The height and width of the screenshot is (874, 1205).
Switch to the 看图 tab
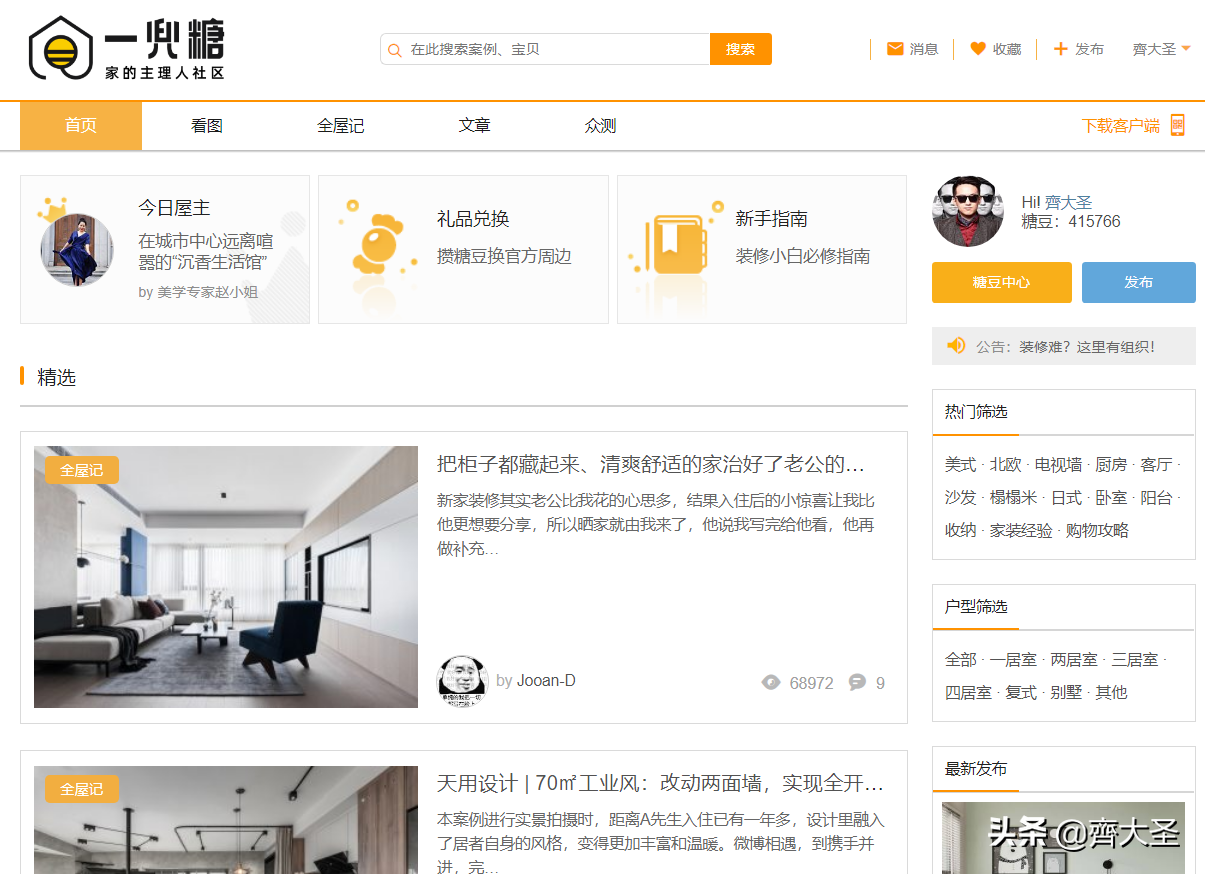[x=207, y=126]
